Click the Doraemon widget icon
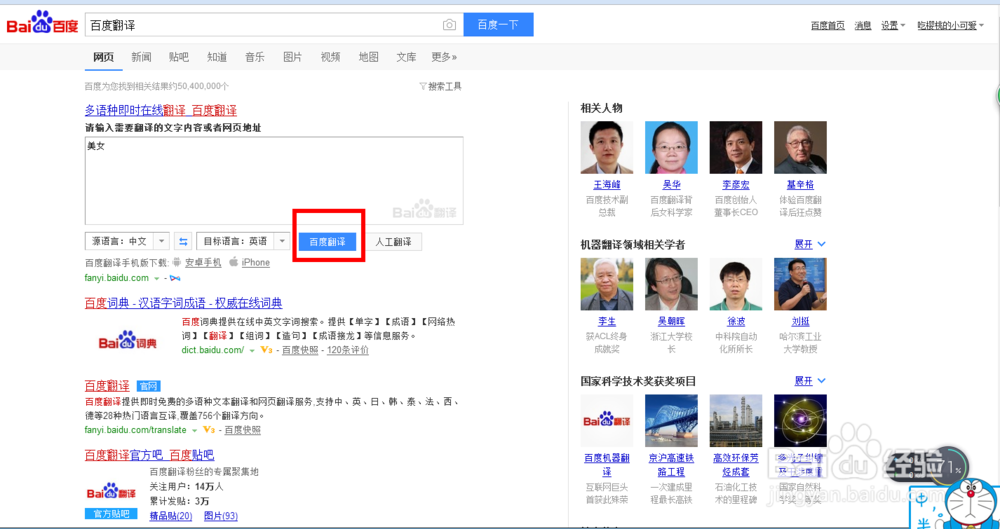Viewport: 1000px width, 529px height. [969, 504]
